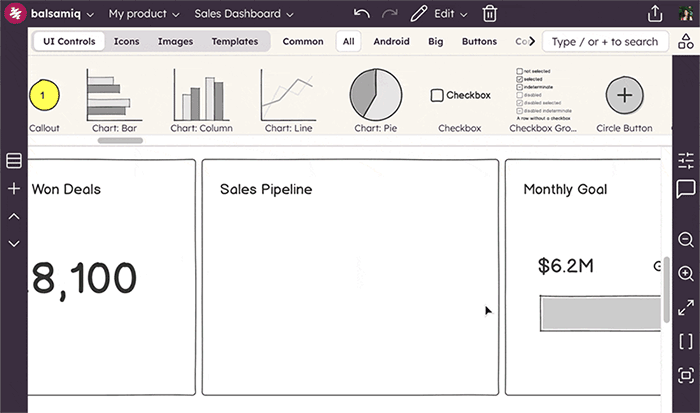Select the $6.2M value text
The width and height of the screenshot is (700, 413).
coord(566,266)
